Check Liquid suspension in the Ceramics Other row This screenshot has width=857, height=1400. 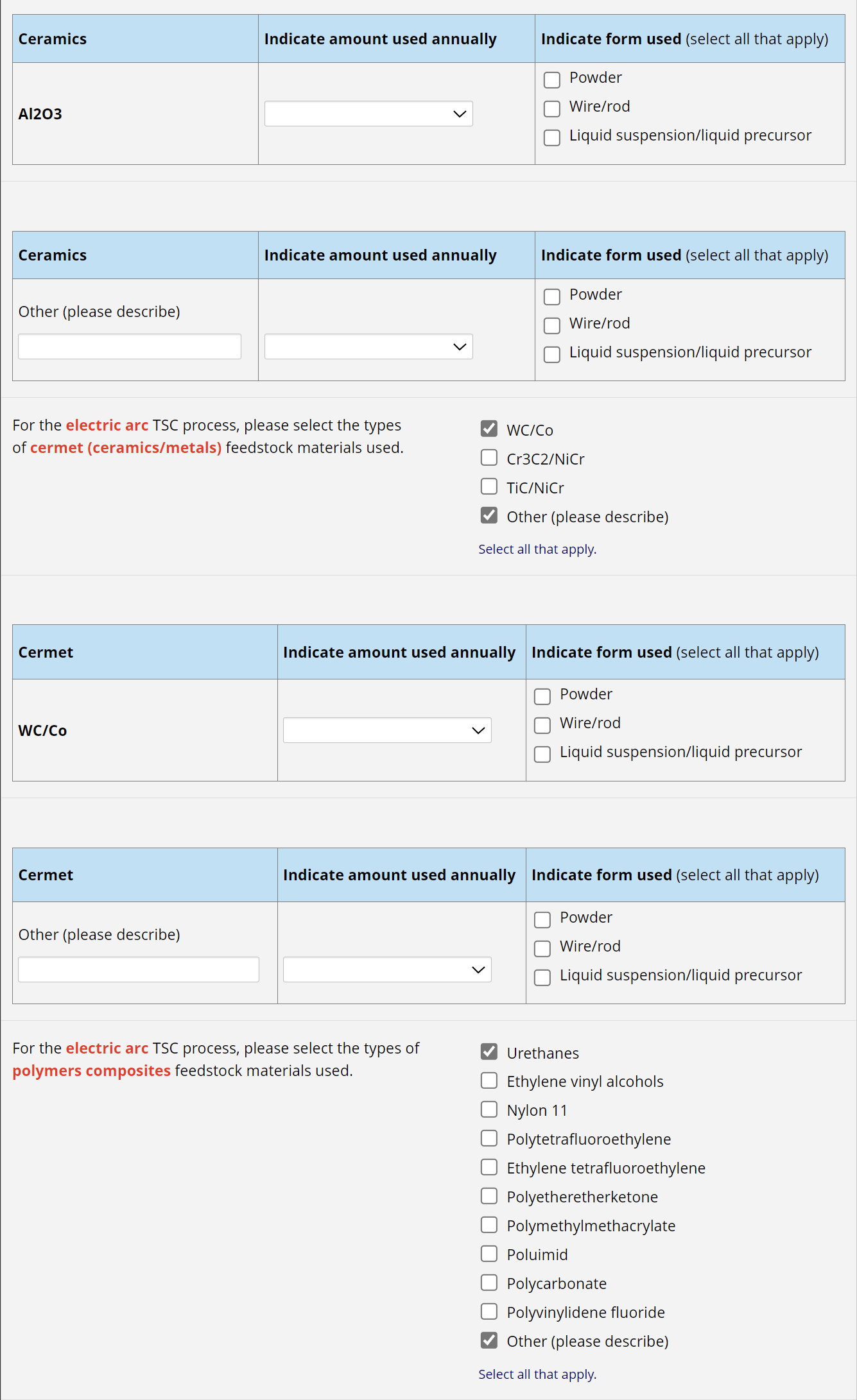coord(551,355)
